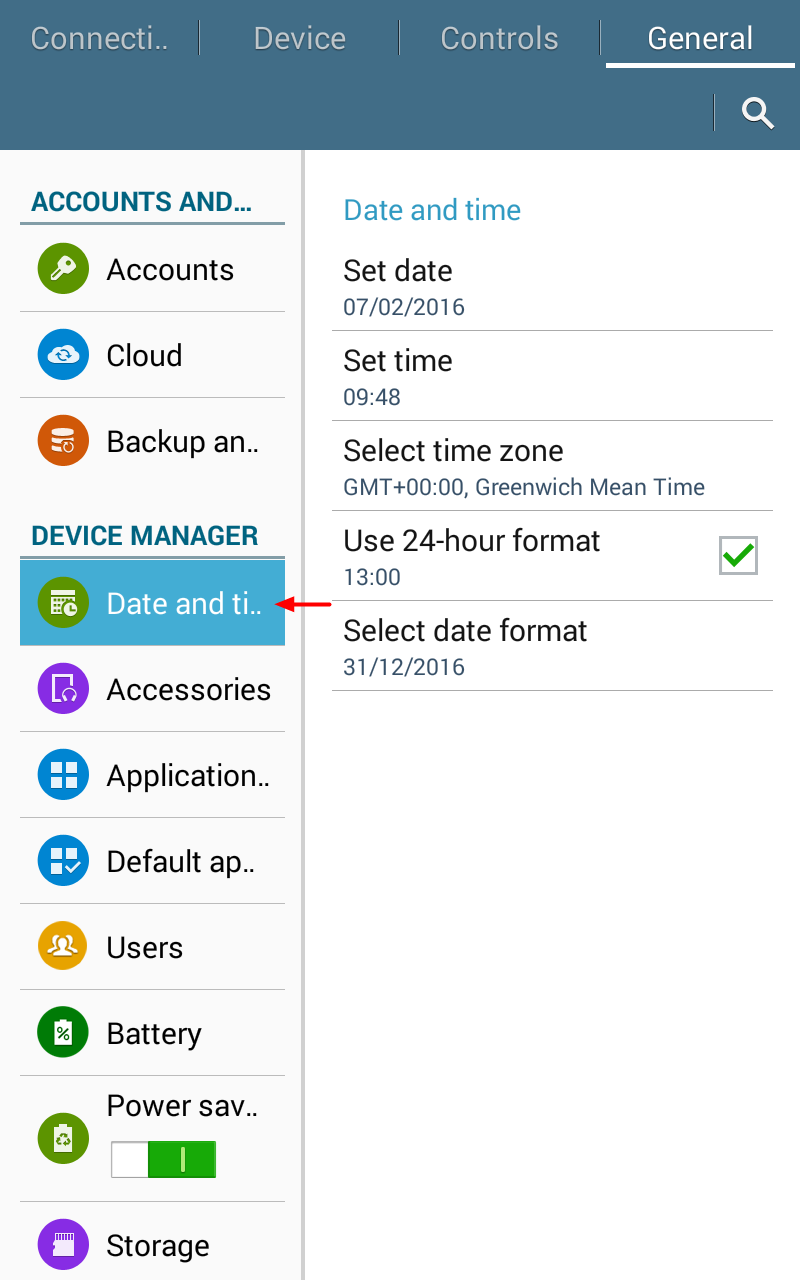Tap the Users people icon
The width and height of the screenshot is (800, 1280).
[63, 947]
